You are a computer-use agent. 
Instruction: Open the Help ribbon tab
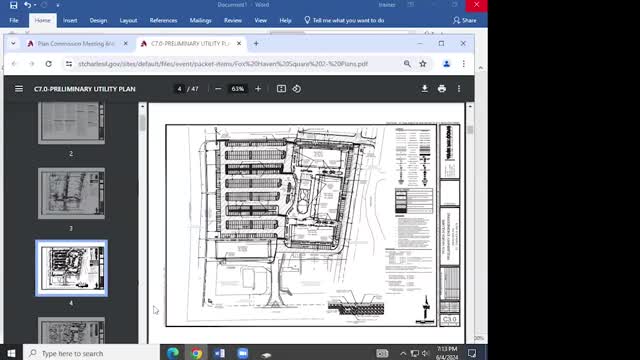pyautogui.click(x=285, y=20)
